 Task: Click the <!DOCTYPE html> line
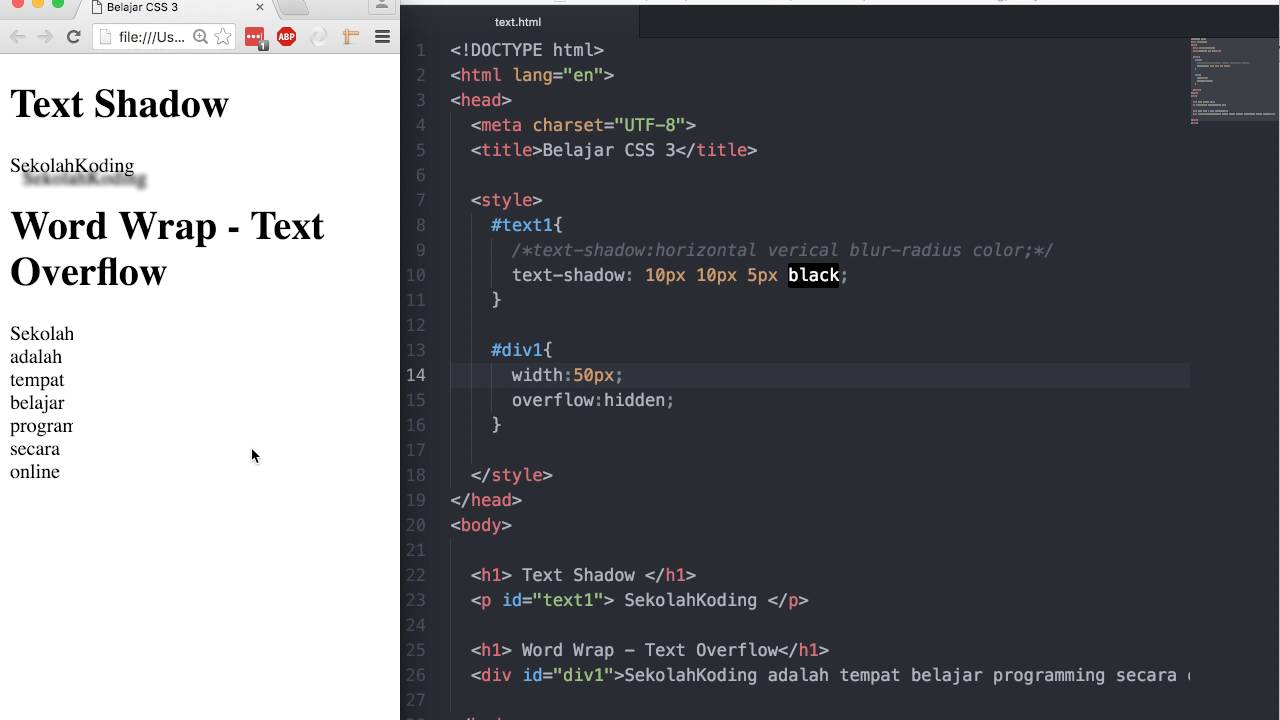pos(527,50)
